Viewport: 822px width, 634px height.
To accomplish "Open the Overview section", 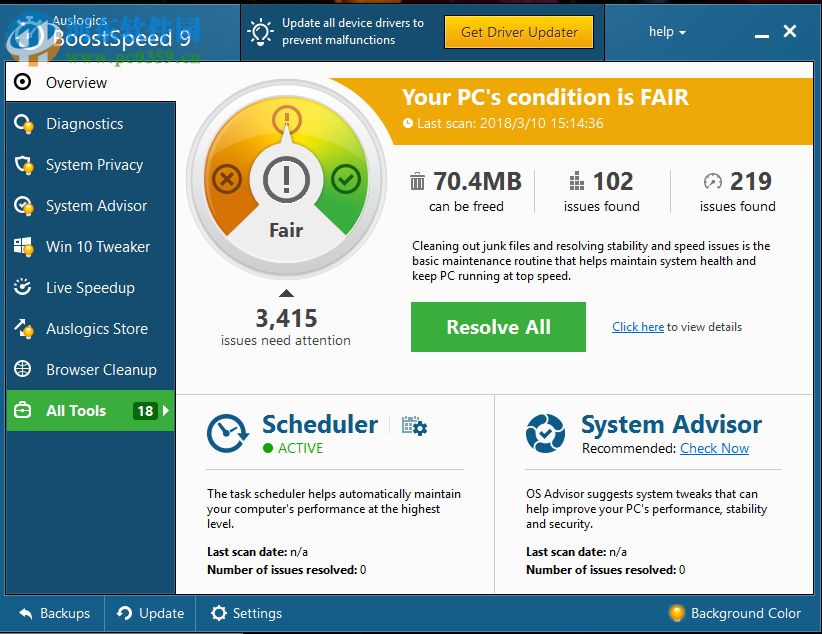I will [91, 82].
